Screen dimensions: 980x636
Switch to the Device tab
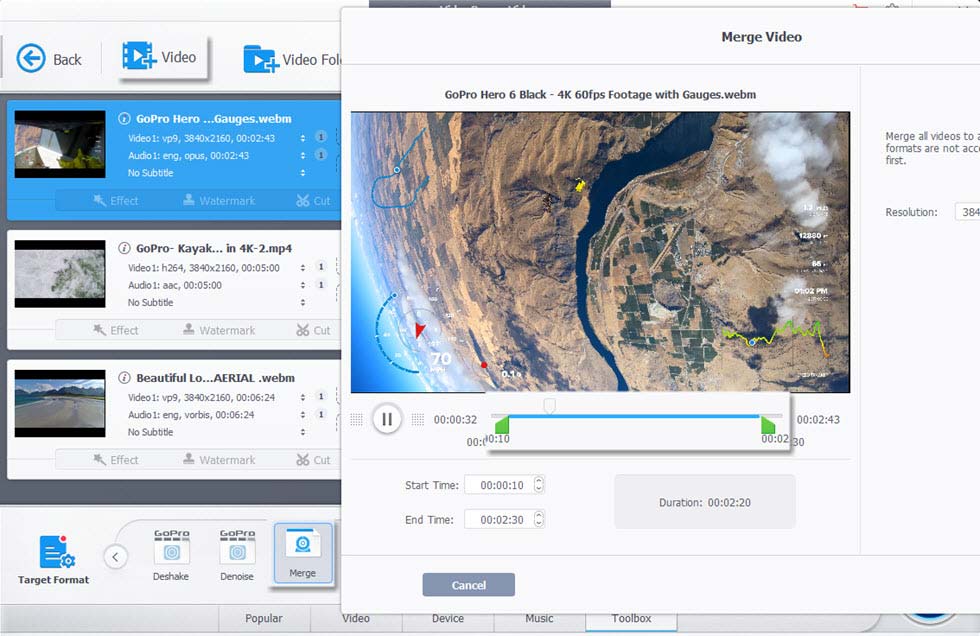[x=448, y=619]
